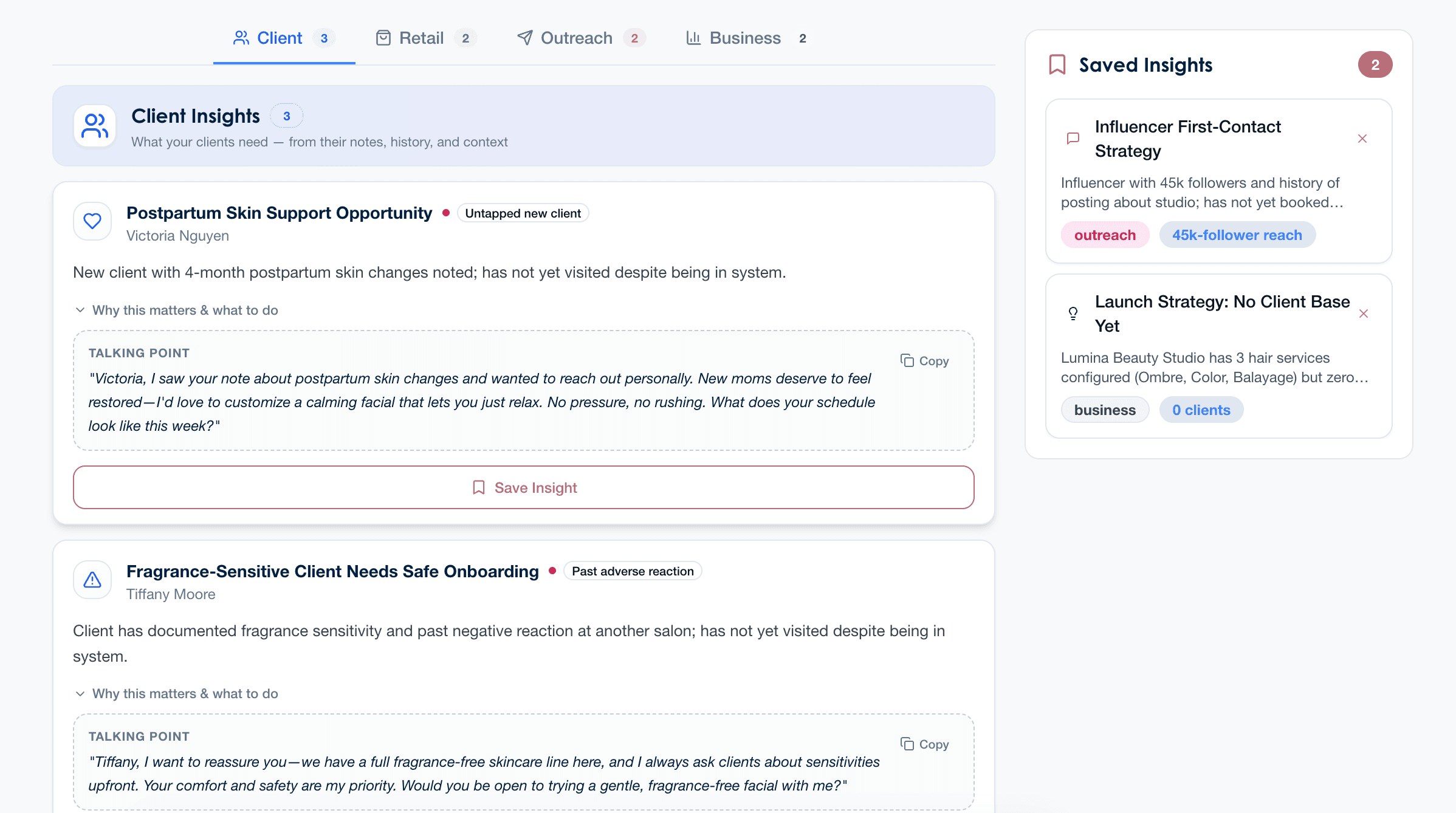This screenshot has height=813, width=1456.
Task: Click the Business tab chart icon
Action: (693, 38)
